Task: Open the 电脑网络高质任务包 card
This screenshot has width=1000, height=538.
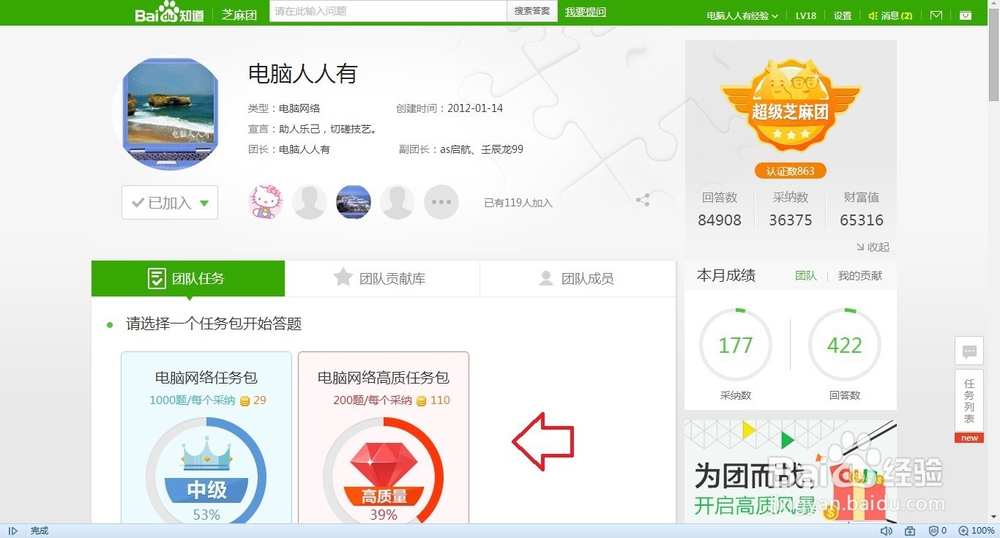Action: [x=383, y=438]
